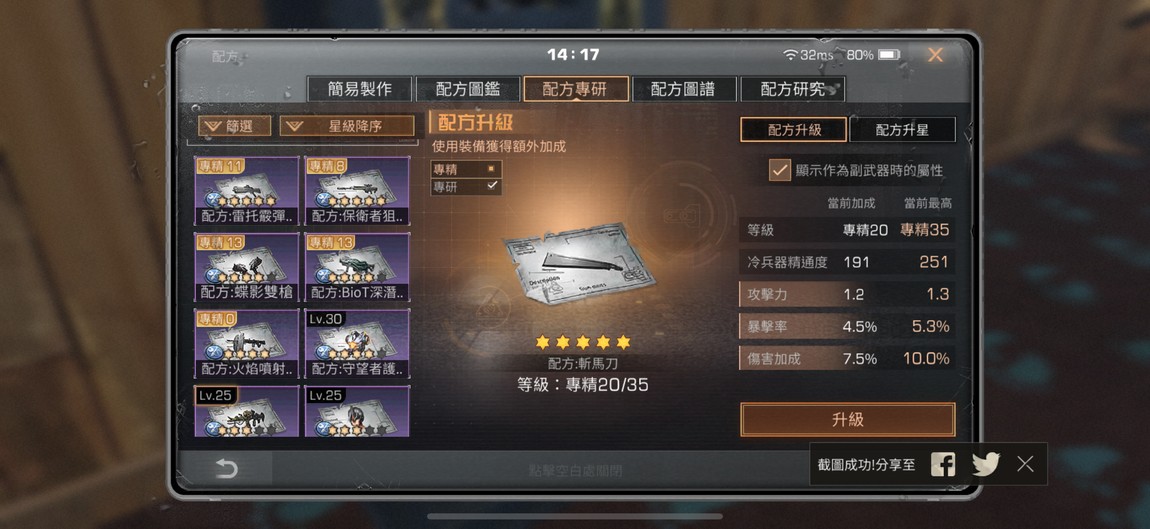Select the 雷托霰彈 formula blueprint
The height and width of the screenshot is (529, 1150).
coord(246,190)
